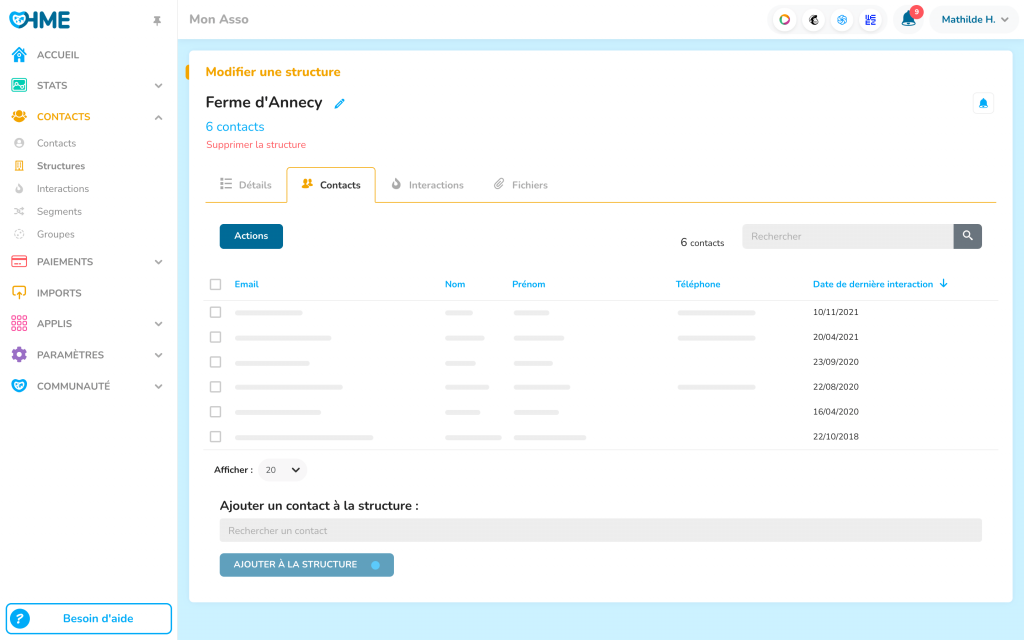Open the QR code icon in top bar
This screenshot has height=640, width=1024.
click(x=870, y=20)
